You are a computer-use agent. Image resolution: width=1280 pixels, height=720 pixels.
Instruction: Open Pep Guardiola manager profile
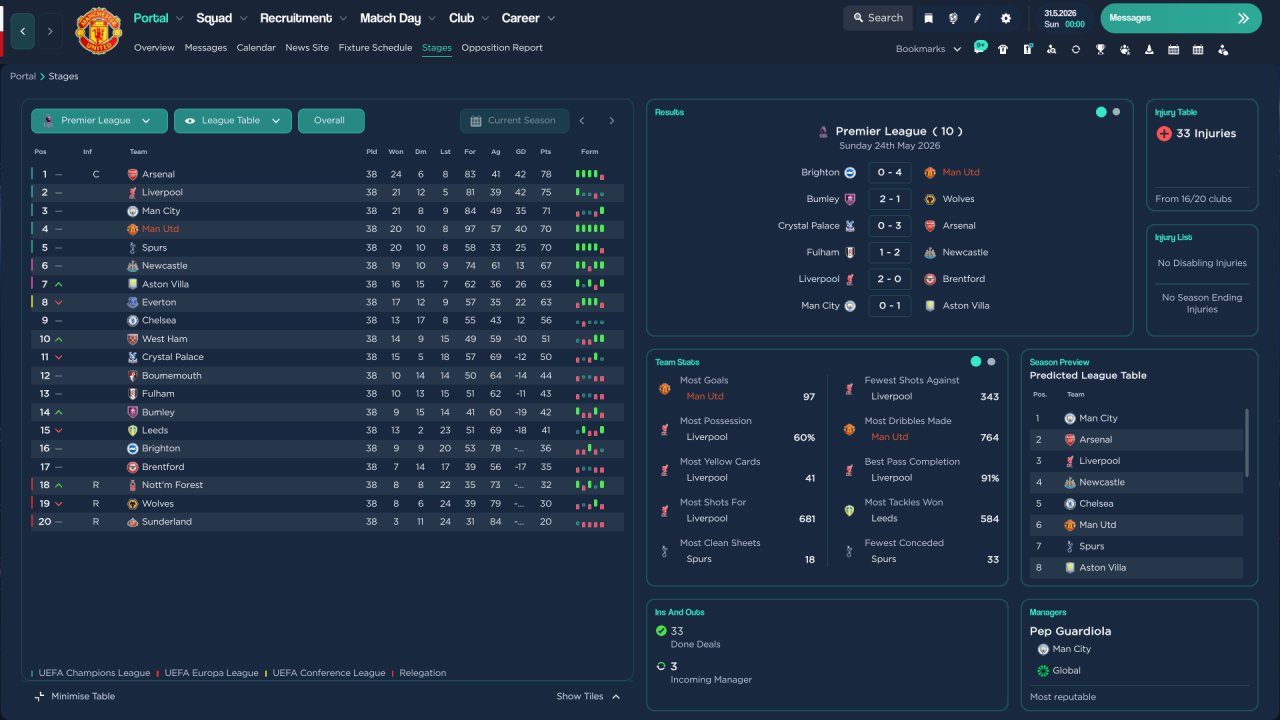point(1070,631)
